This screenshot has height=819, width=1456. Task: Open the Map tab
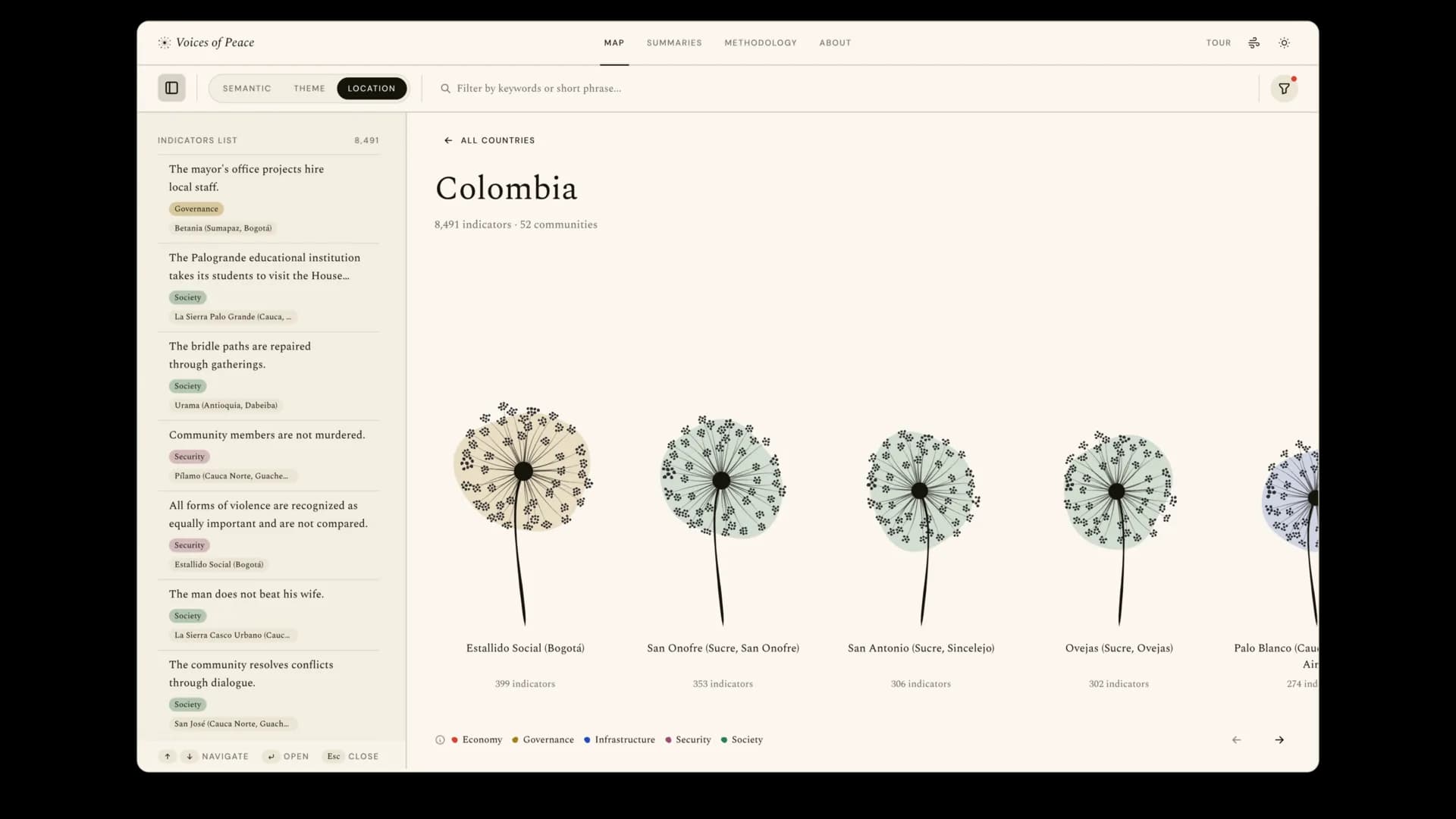pyautogui.click(x=614, y=43)
